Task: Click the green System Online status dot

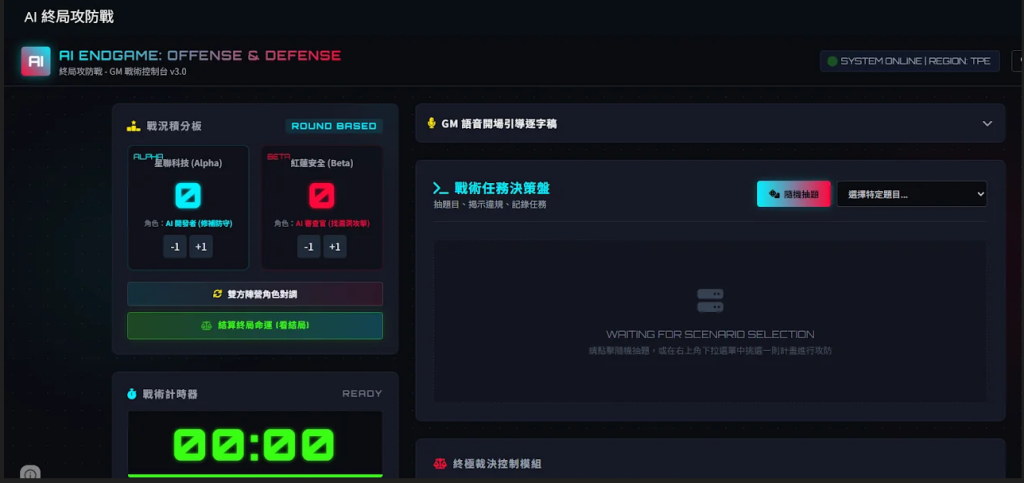Action: pyautogui.click(x=832, y=61)
